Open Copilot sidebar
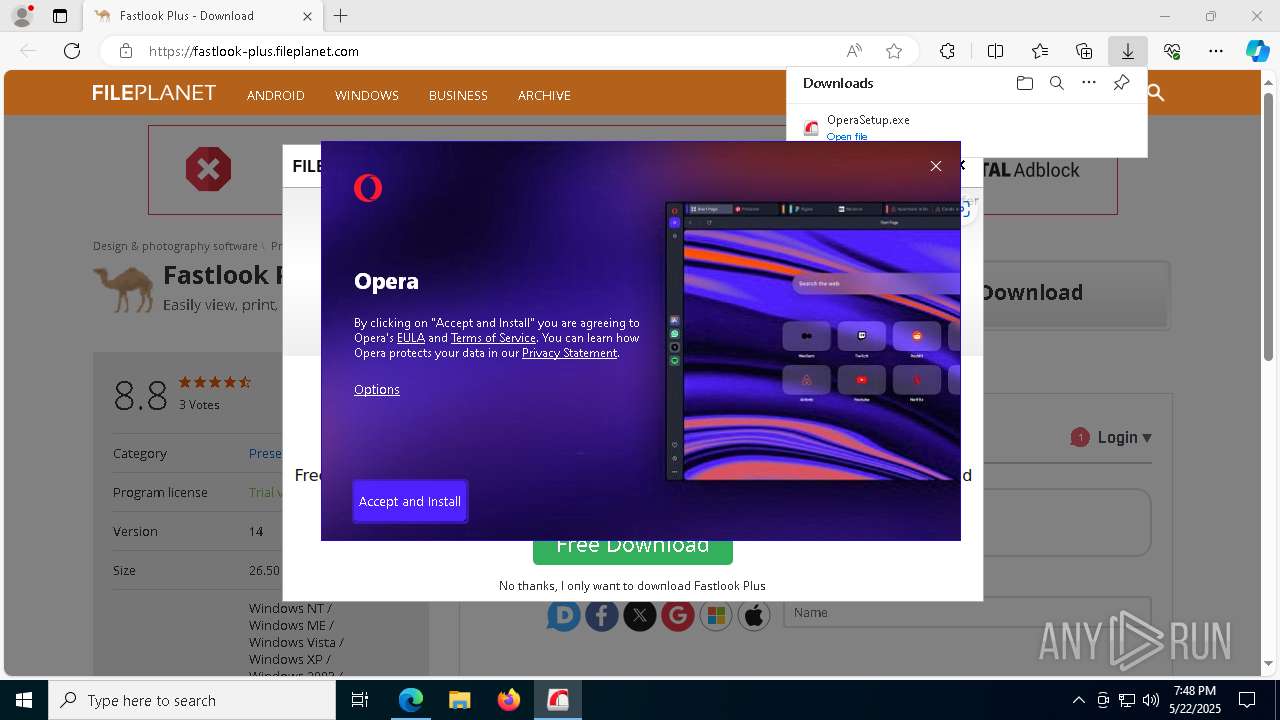1280x720 pixels. pyautogui.click(x=1257, y=51)
